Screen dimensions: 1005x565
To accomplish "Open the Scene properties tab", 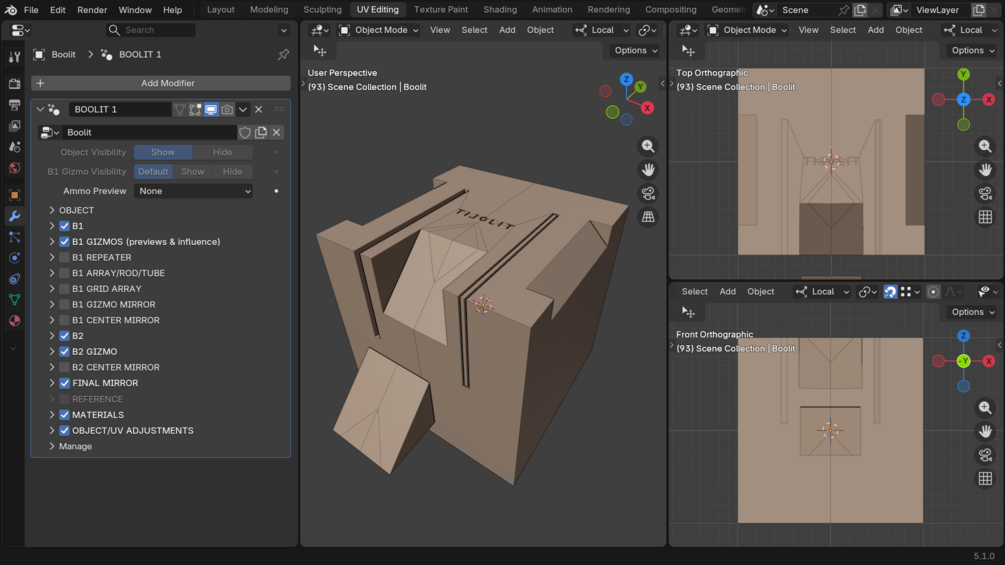I will [x=14, y=147].
